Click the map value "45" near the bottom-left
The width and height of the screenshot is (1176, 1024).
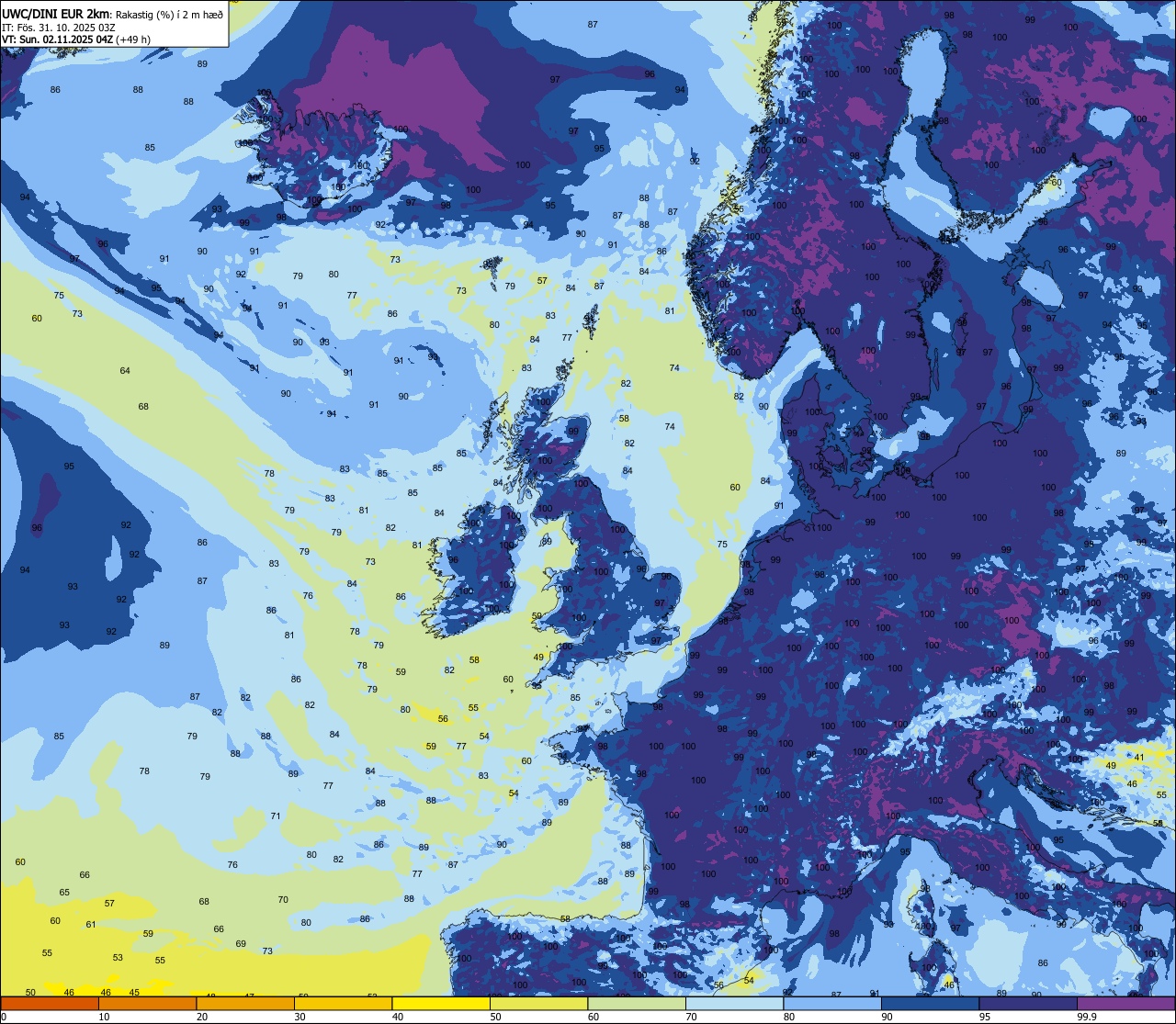pos(134,992)
